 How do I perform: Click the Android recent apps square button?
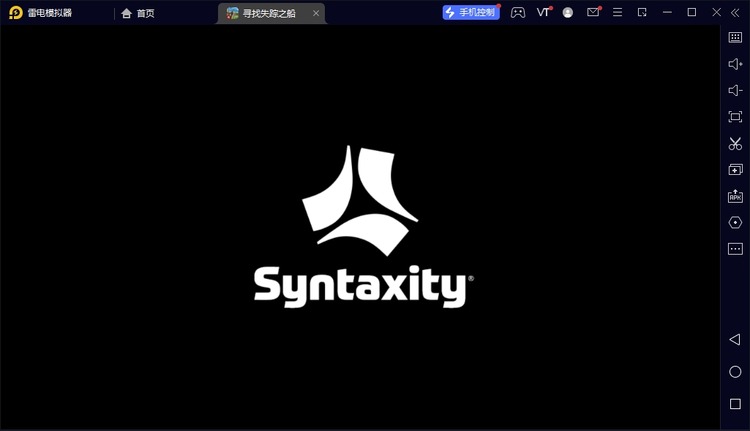pos(735,404)
